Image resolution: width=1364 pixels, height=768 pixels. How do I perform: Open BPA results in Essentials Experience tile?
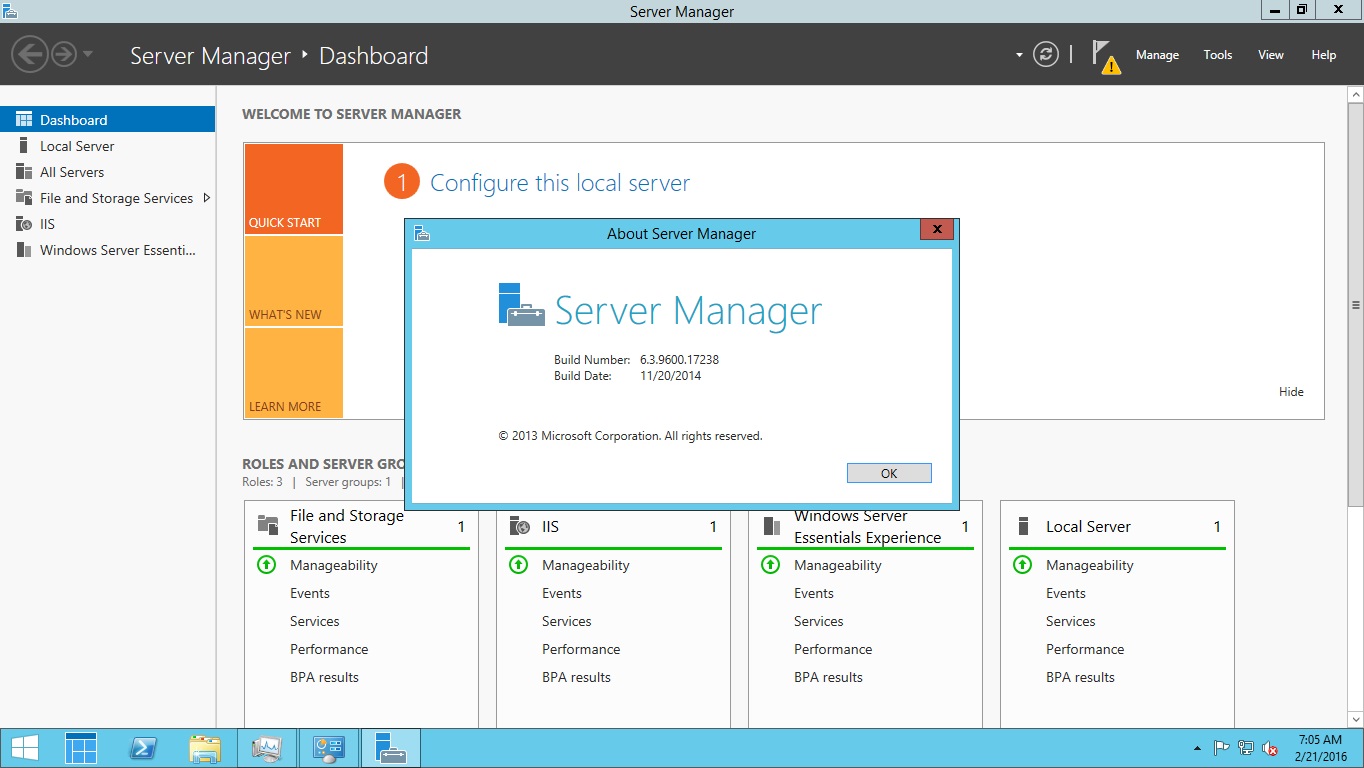828,677
